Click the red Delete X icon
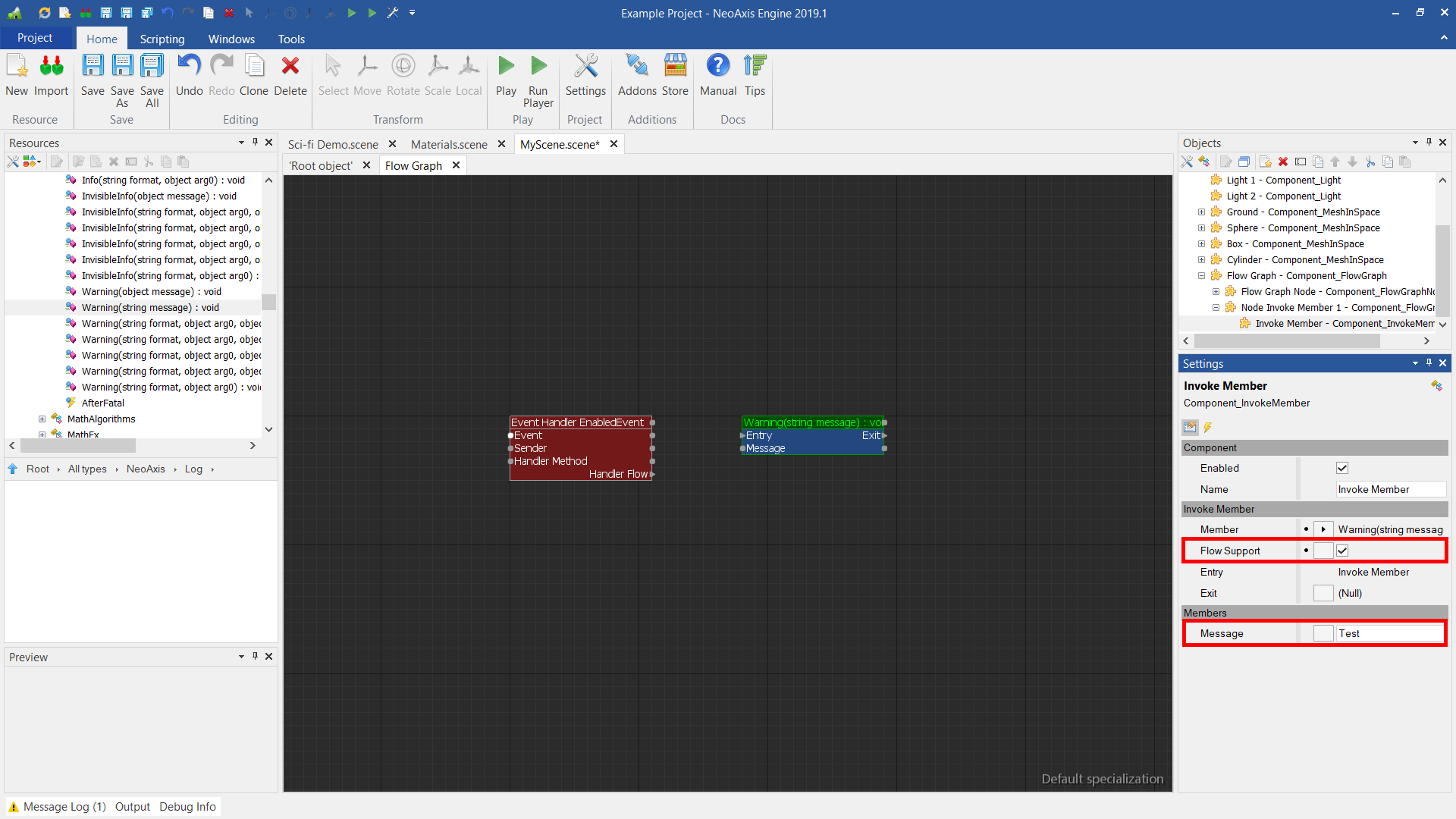Image resolution: width=1456 pixels, height=819 pixels. (x=290, y=67)
